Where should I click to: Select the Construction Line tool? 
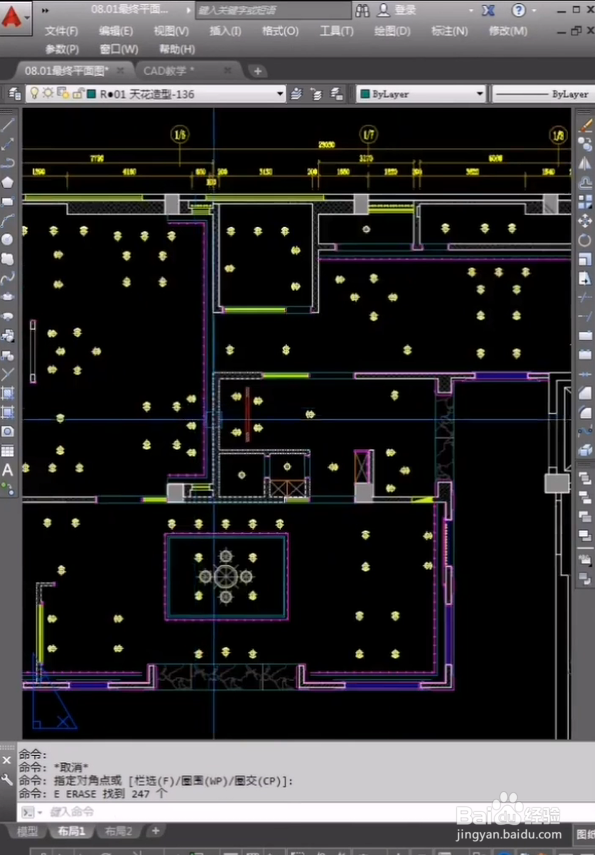tap(8, 144)
